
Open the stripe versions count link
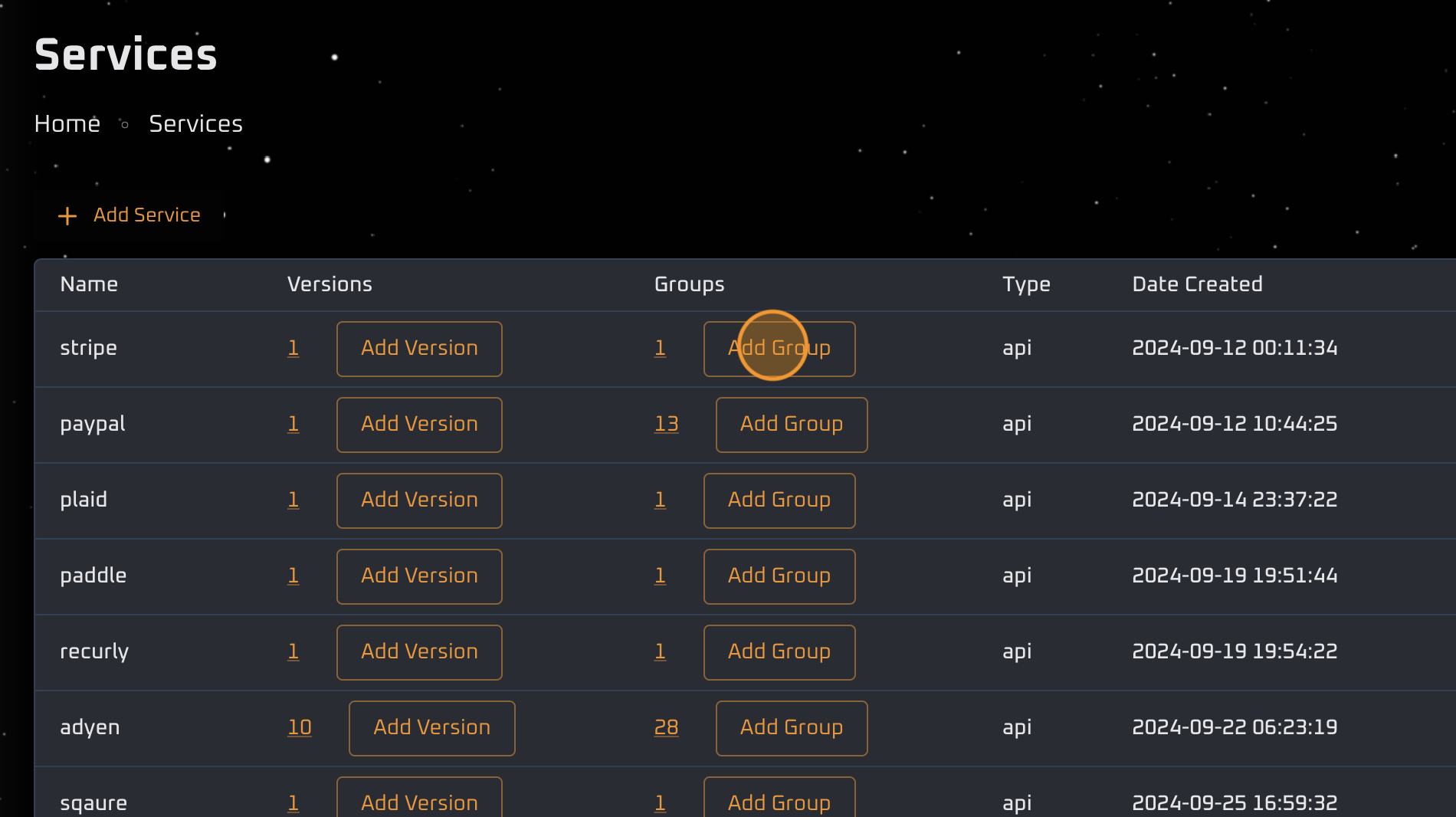pyautogui.click(x=293, y=348)
